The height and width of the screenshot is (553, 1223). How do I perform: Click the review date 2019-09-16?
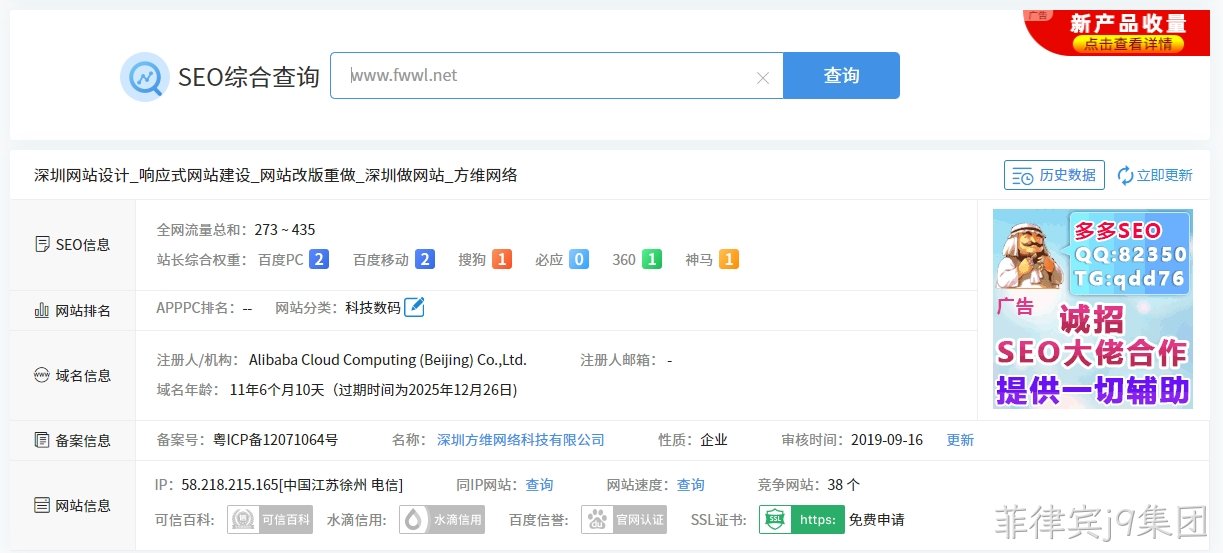887,440
